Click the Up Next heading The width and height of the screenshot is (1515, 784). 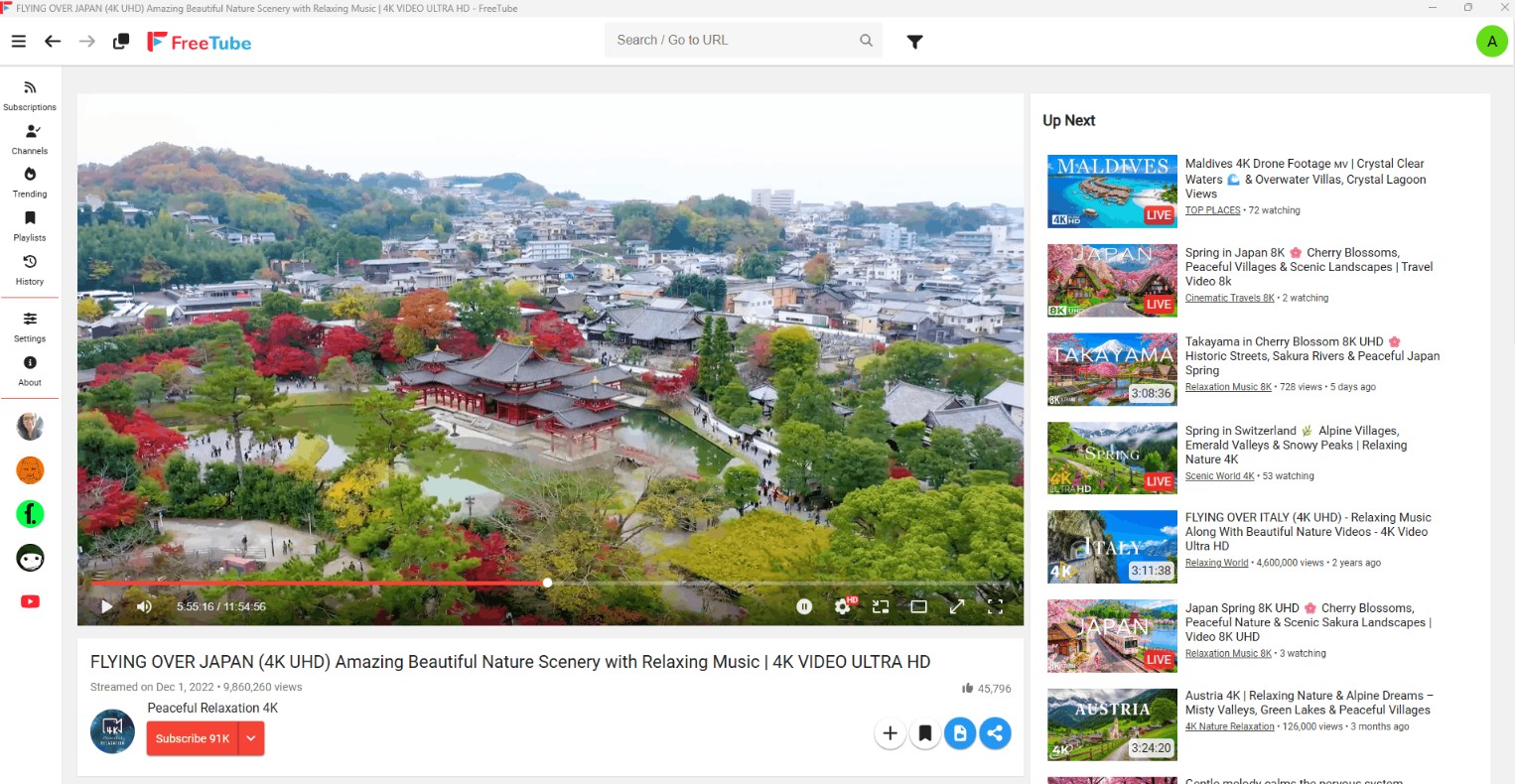tap(1068, 120)
